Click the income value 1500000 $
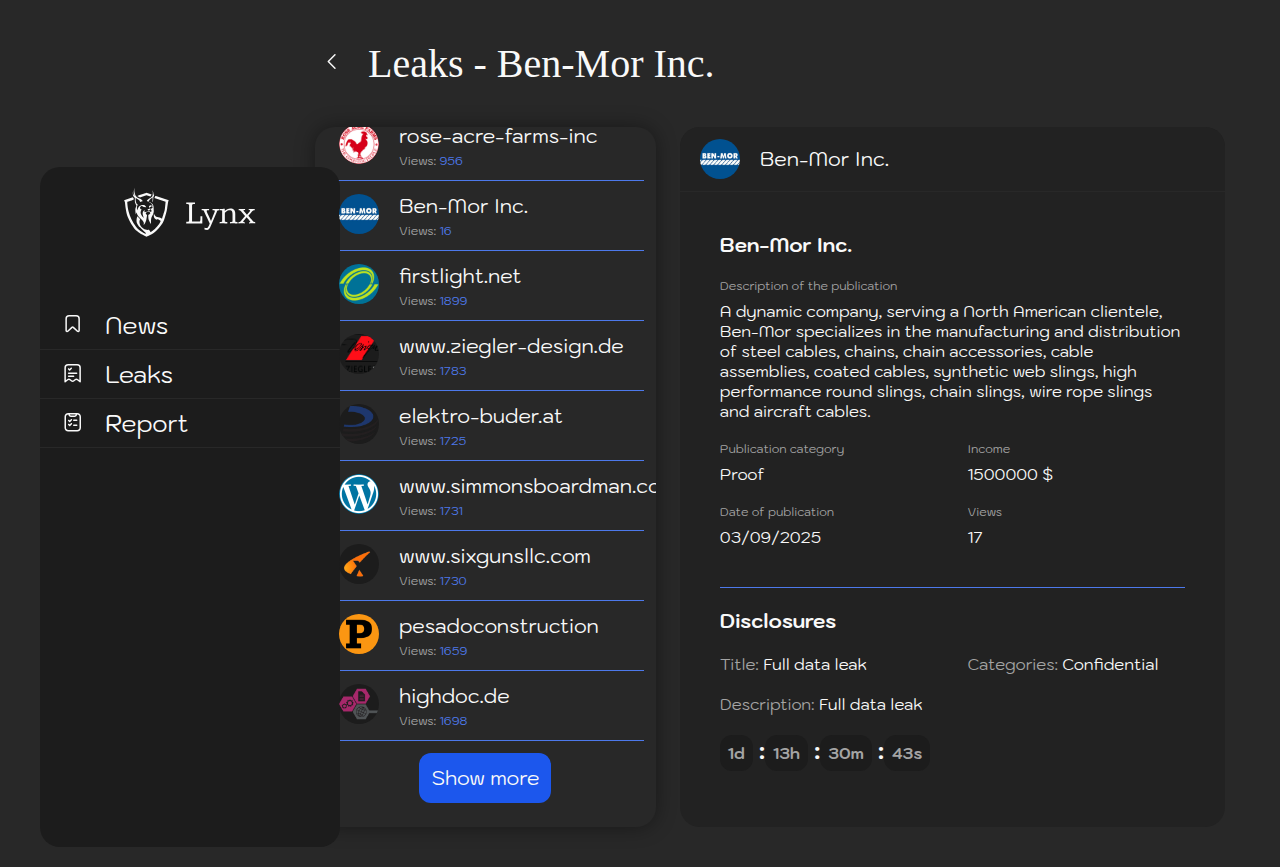 pos(1010,474)
